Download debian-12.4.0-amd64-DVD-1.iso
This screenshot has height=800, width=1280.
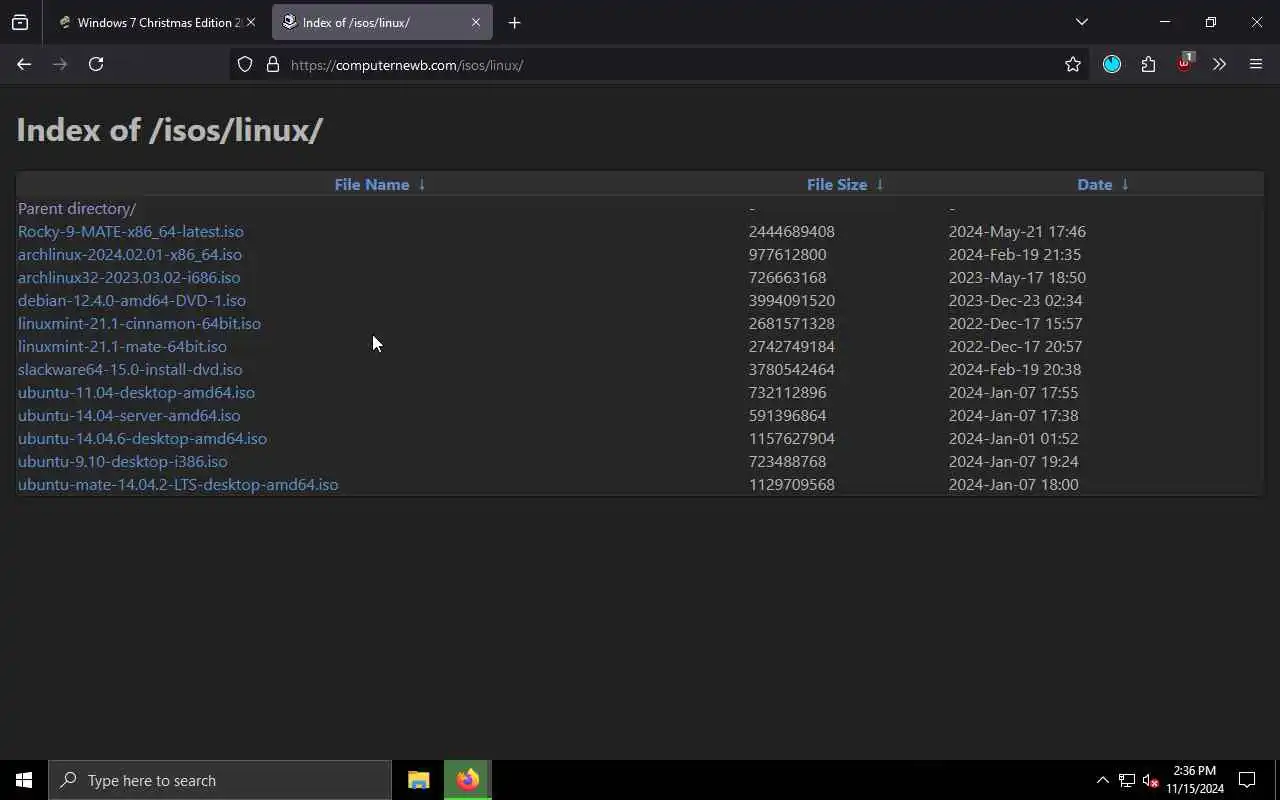(x=132, y=300)
